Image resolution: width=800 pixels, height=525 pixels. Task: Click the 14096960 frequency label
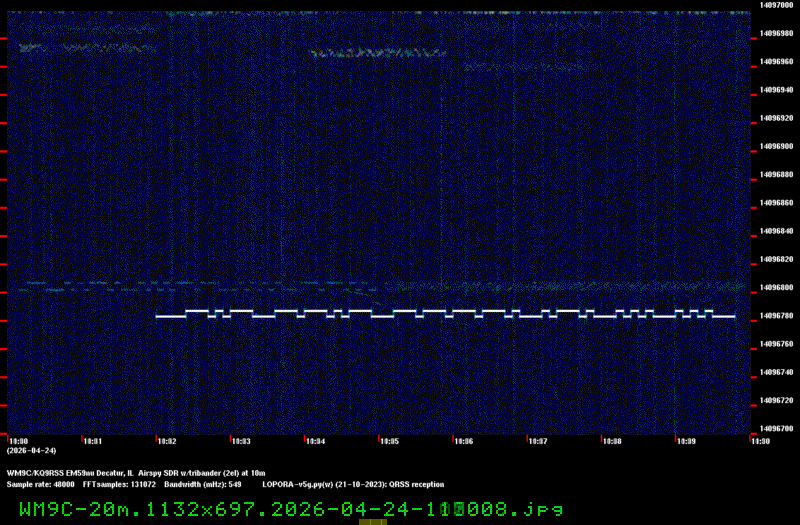coord(777,61)
